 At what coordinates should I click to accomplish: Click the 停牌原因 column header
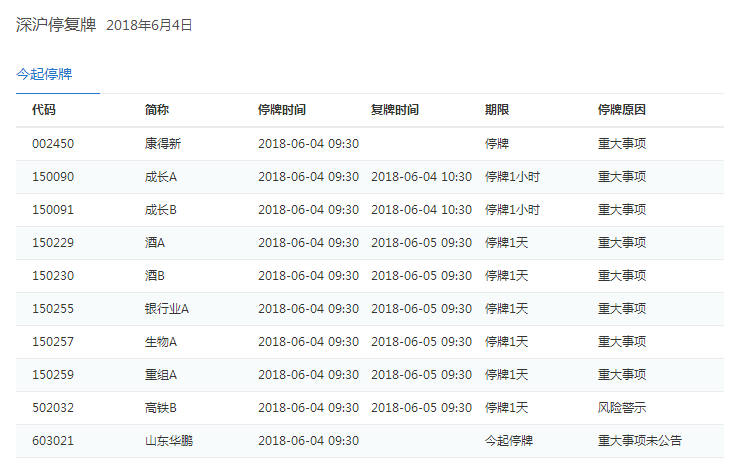click(x=622, y=110)
